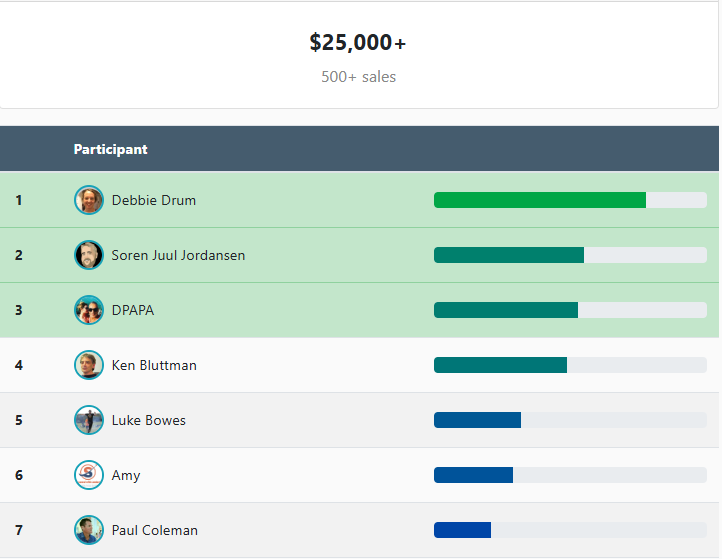Click Luke Bowes' avatar image
This screenshot has width=722, height=559.
pyautogui.click(x=89, y=420)
